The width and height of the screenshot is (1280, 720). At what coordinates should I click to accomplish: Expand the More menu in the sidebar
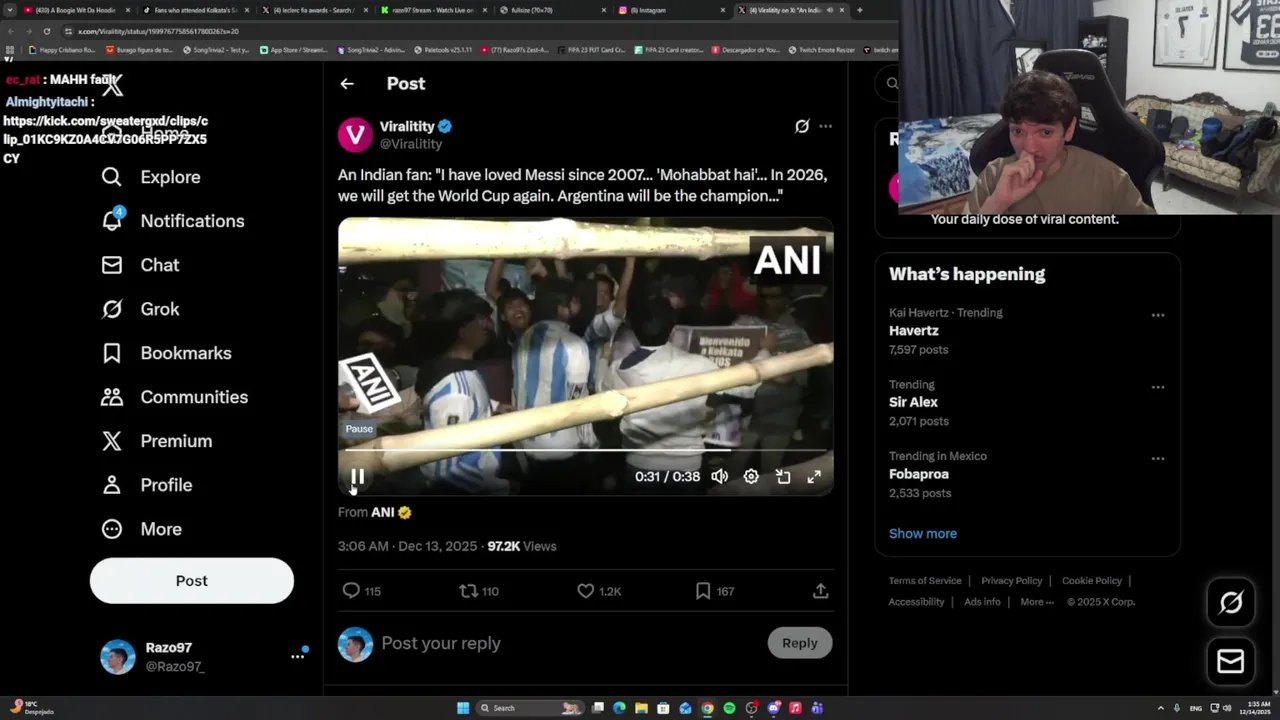coord(141,529)
